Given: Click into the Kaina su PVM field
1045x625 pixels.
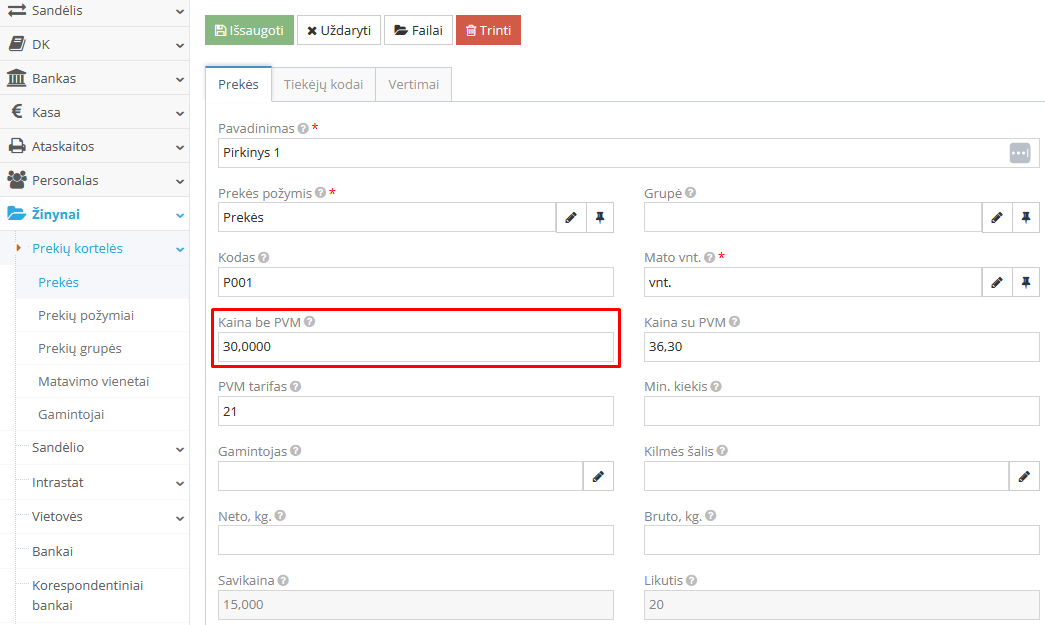Looking at the screenshot, I should 841,347.
